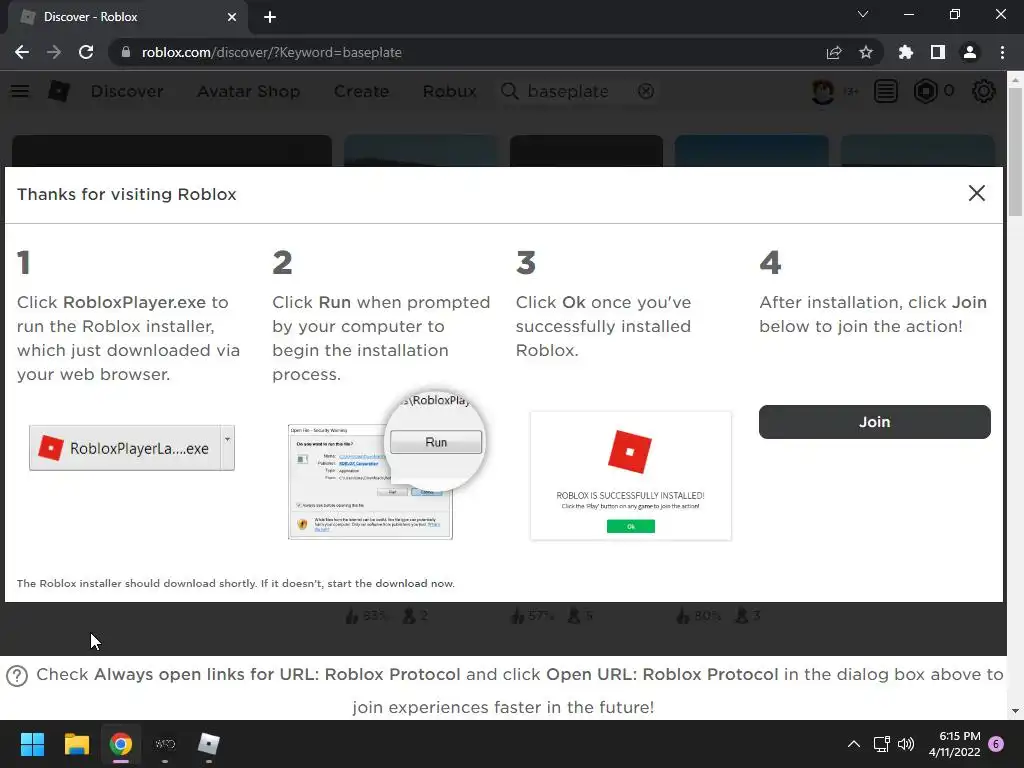Click page scrollbar down arrow

pyautogui.click(x=1015, y=711)
